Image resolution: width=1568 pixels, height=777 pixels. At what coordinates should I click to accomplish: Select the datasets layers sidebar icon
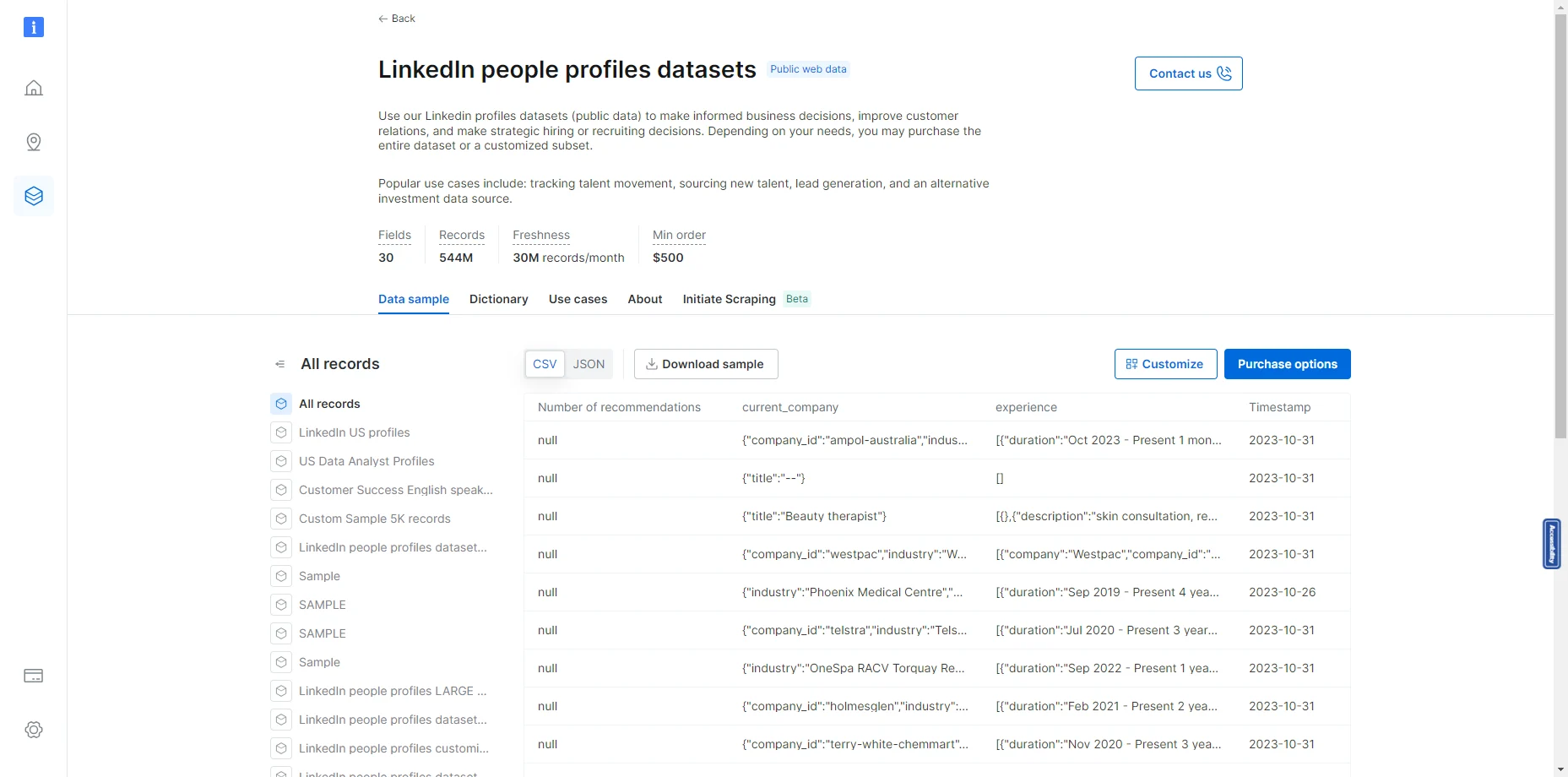pyautogui.click(x=34, y=196)
